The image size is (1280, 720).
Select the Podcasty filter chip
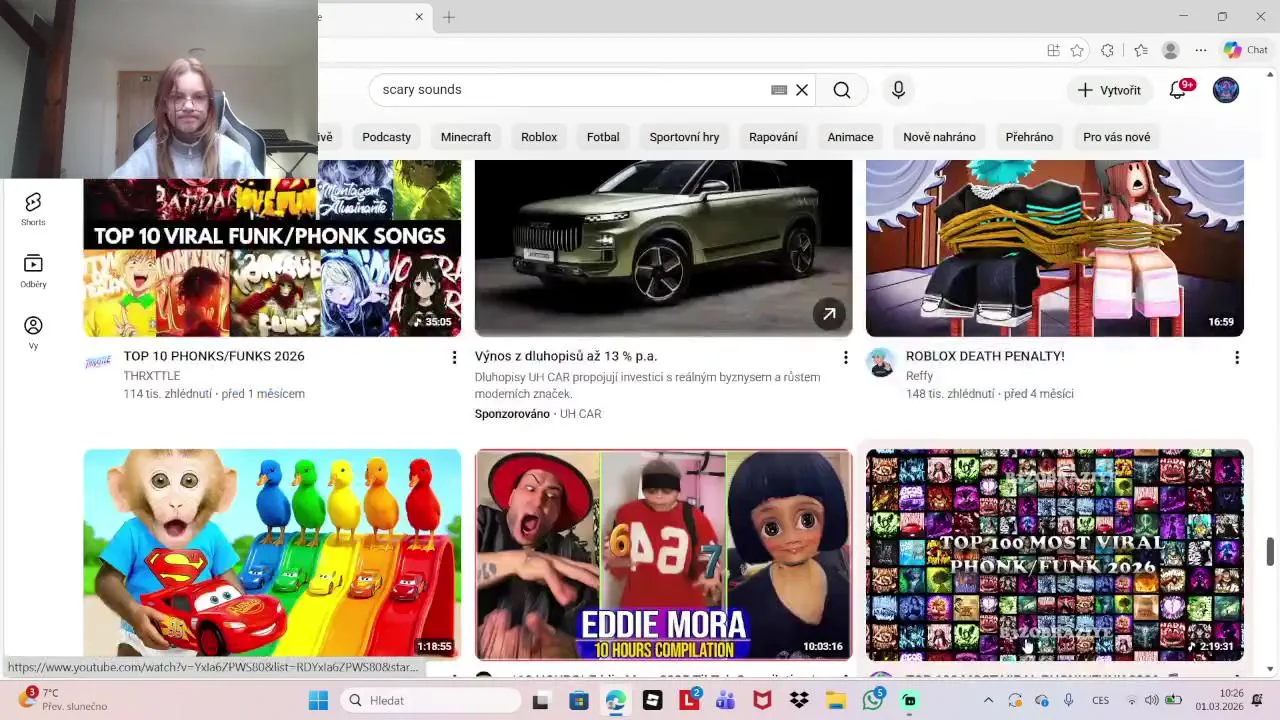pos(386,137)
